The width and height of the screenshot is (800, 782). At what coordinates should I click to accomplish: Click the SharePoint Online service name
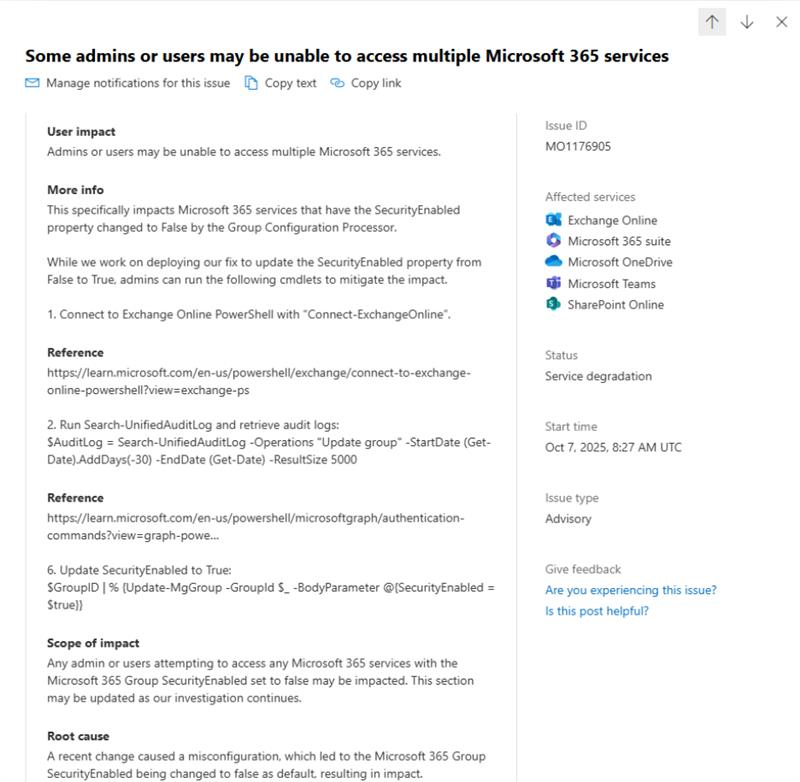(x=615, y=305)
